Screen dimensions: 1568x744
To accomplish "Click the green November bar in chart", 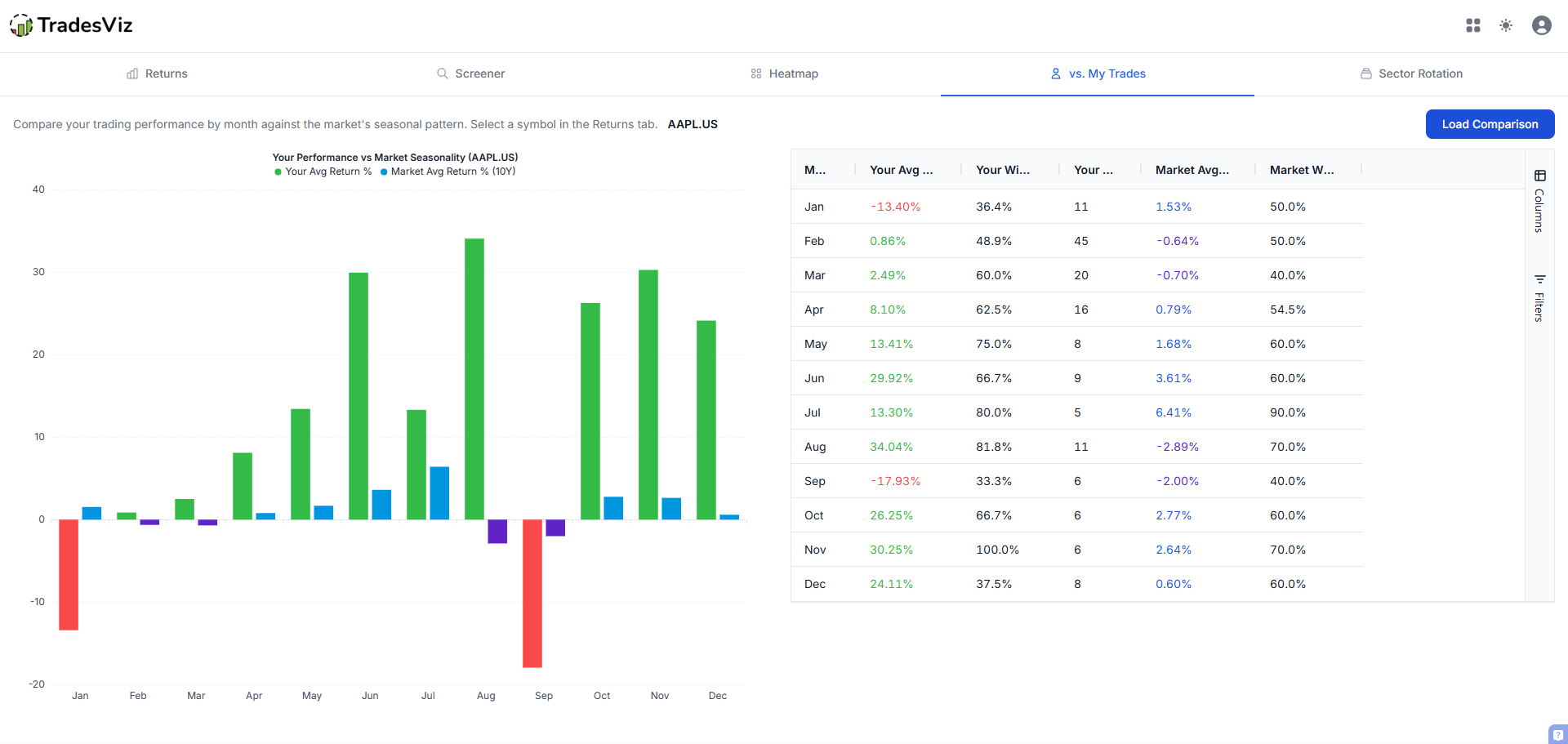I will (648, 394).
